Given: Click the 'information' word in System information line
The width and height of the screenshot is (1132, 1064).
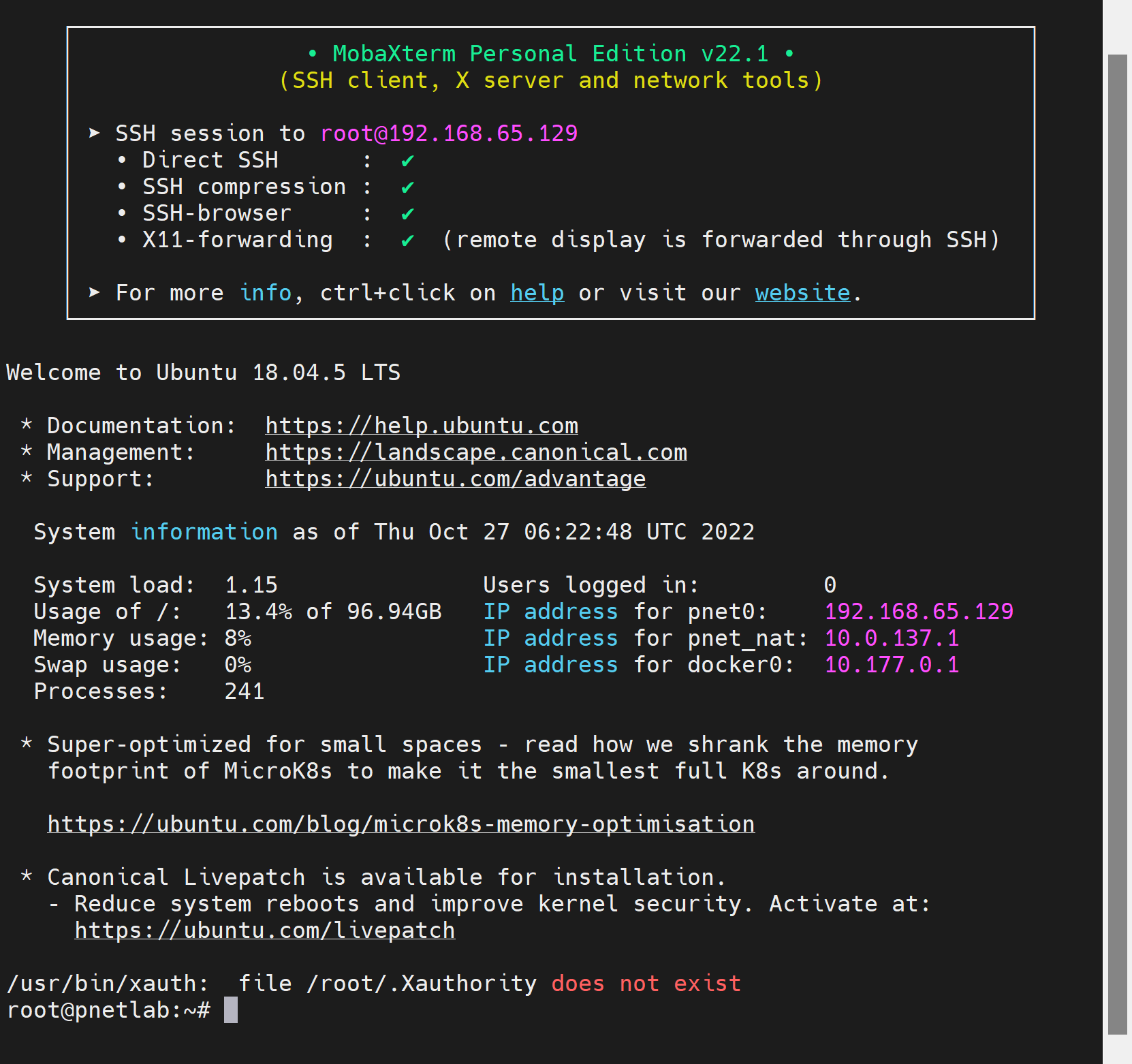Looking at the screenshot, I should (x=204, y=532).
